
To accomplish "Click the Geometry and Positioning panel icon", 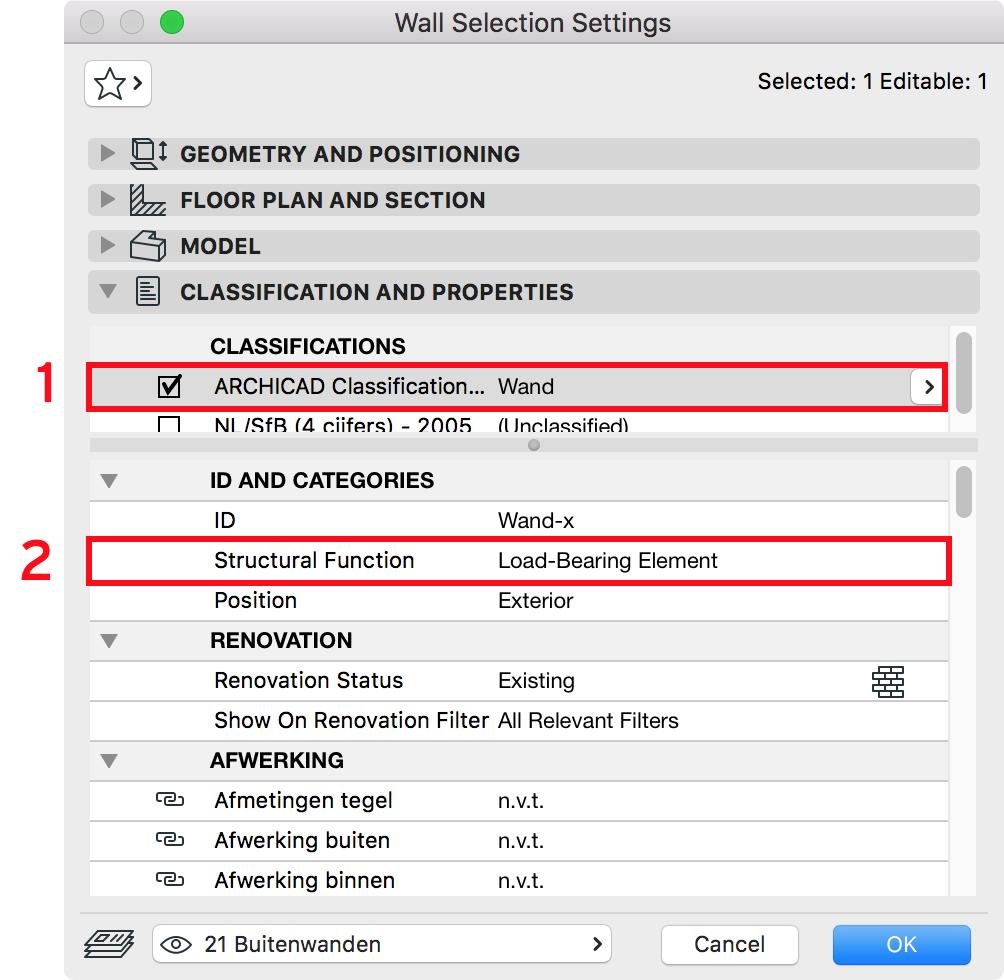I will click(149, 154).
